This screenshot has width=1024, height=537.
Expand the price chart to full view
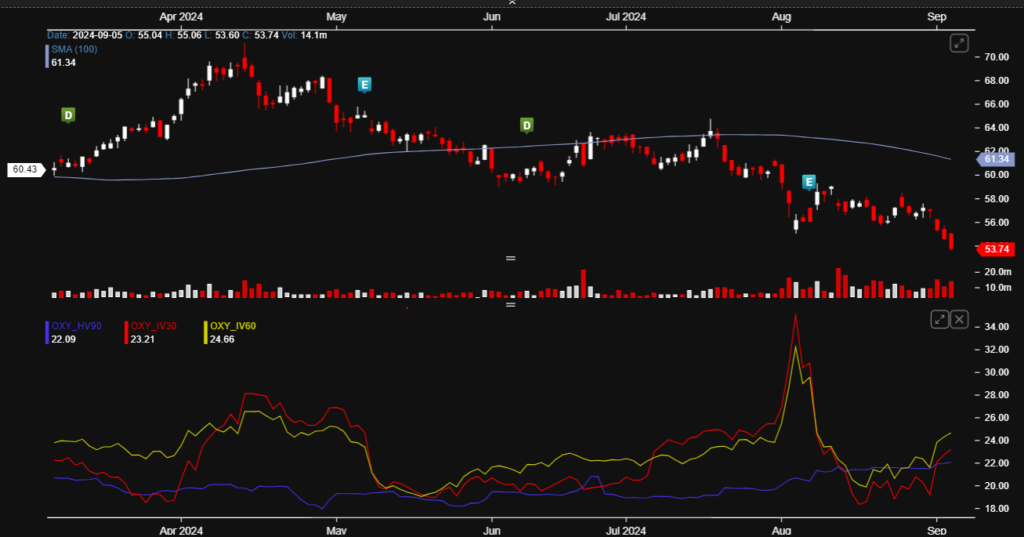click(x=959, y=44)
